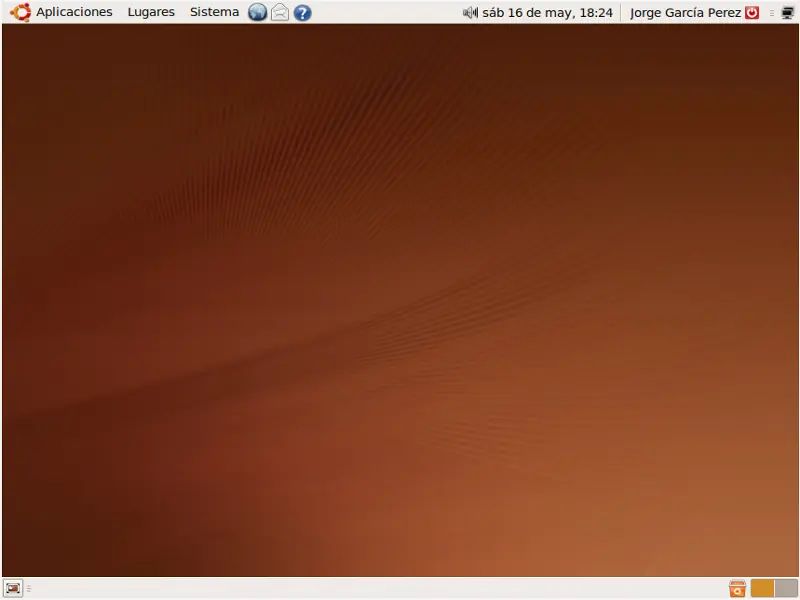
Task: Open the blue help question mark icon
Action: click(x=303, y=13)
